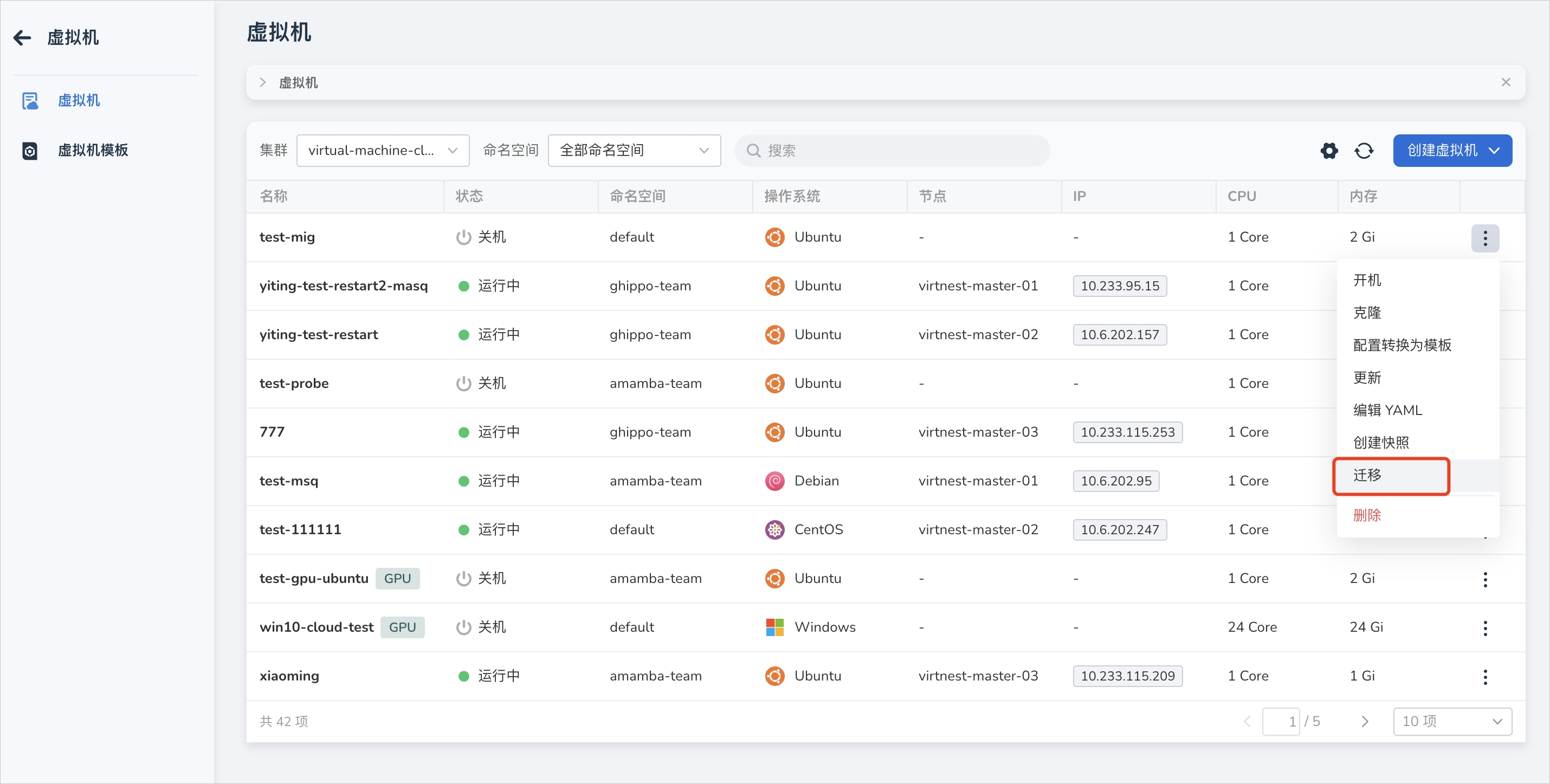Click the Debian icon in test-msq row
Image resolution: width=1550 pixels, height=784 pixels.
(x=774, y=481)
